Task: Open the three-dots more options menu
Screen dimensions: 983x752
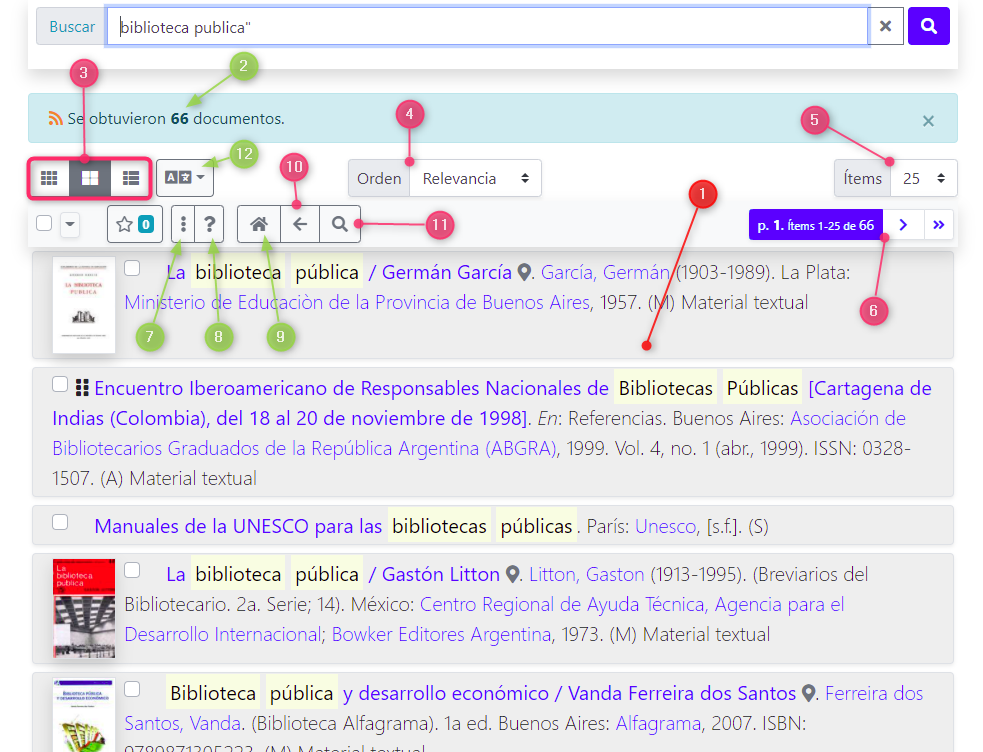Action: (183, 224)
